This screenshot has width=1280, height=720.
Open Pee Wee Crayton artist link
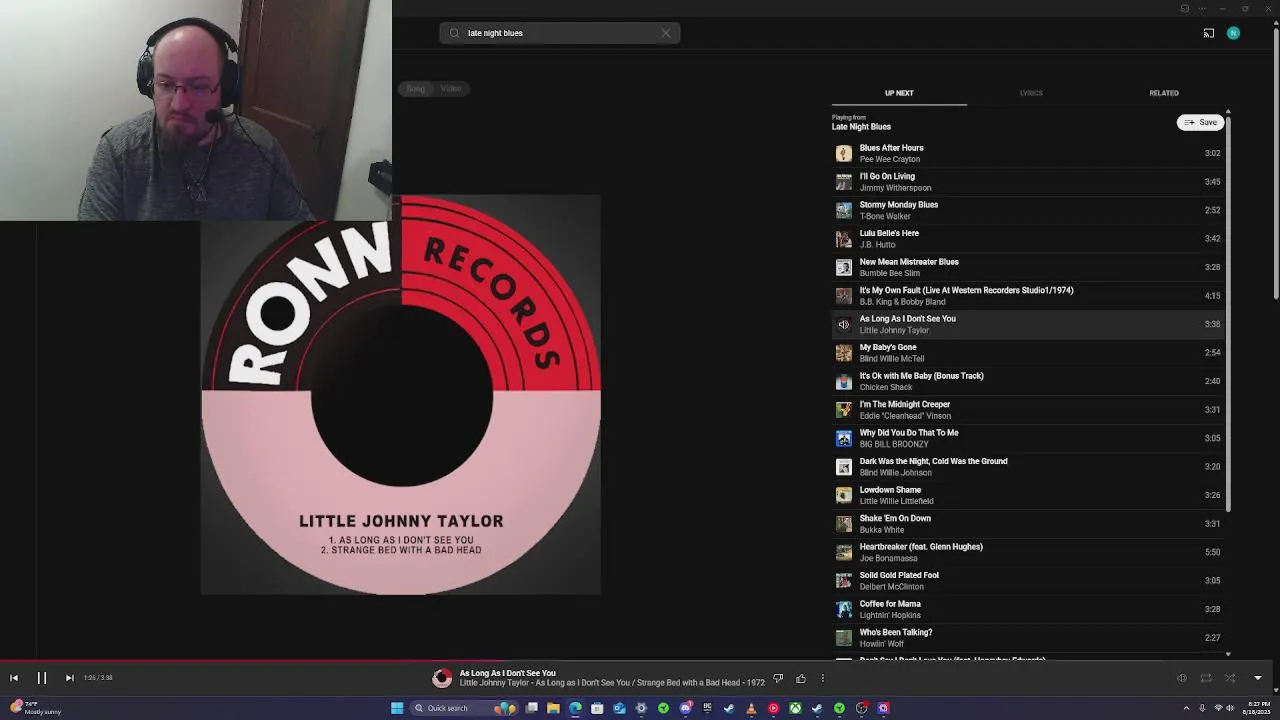pos(890,159)
